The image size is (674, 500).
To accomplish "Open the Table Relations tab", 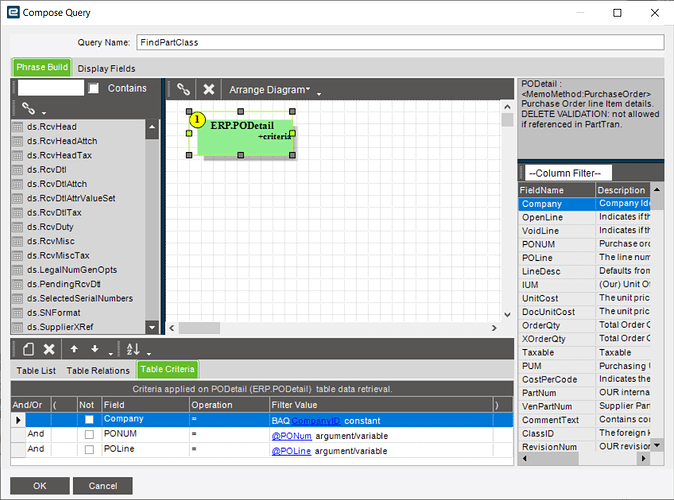I will tap(98, 371).
